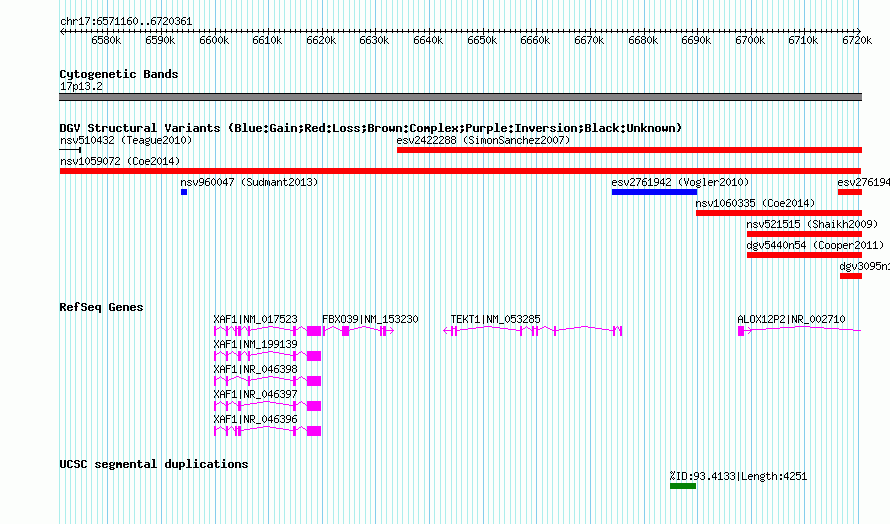The width and height of the screenshot is (890, 524).
Task: Select the XAF1|NM_199139 transcript label
Action: (255, 345)
